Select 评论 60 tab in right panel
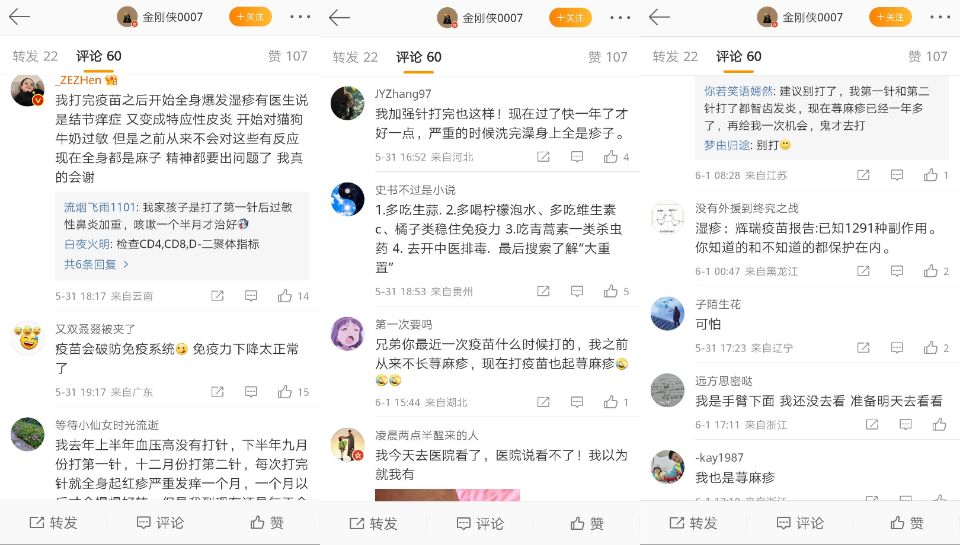Screen dimensions: 960x545 click(x=738, y=56)
